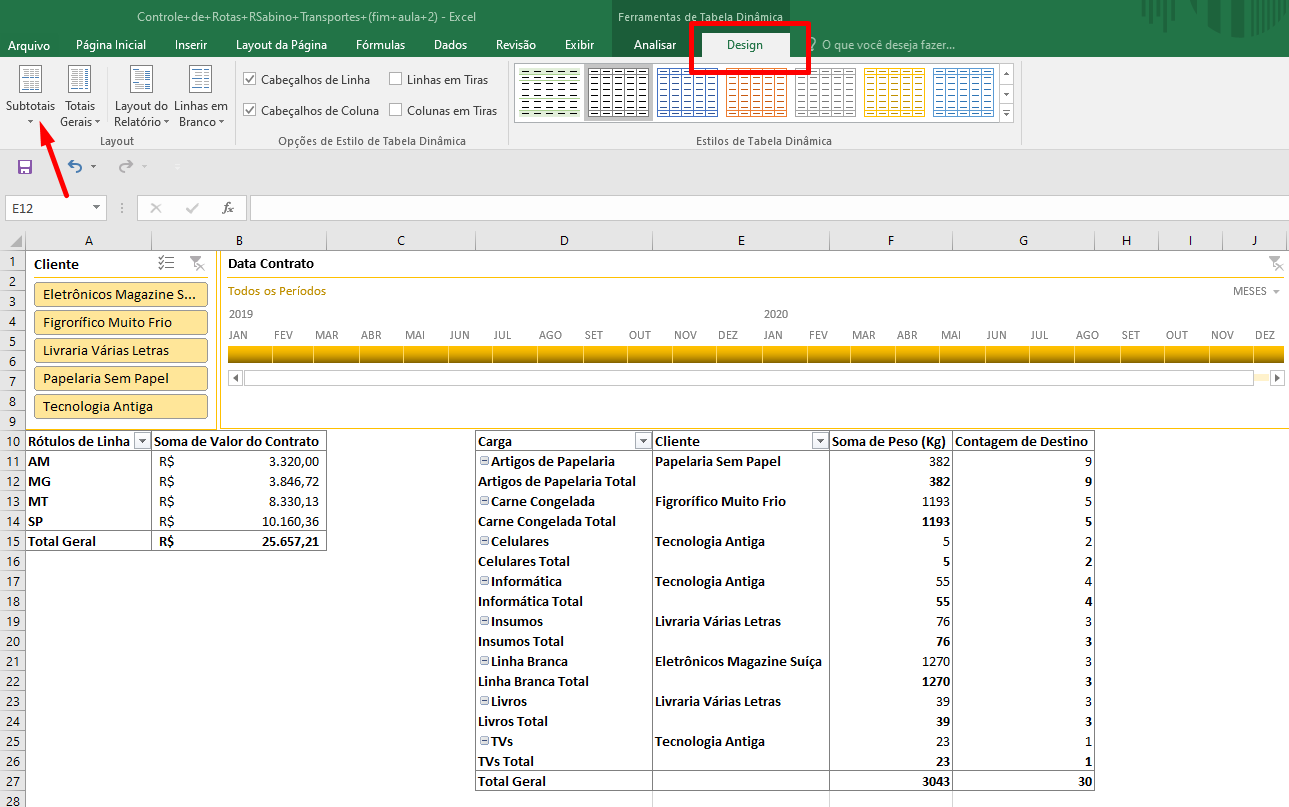Viewport: 1289px width, 807px height.
Task: Switch to the Inserir tab
Action: [x=191, y=45]
